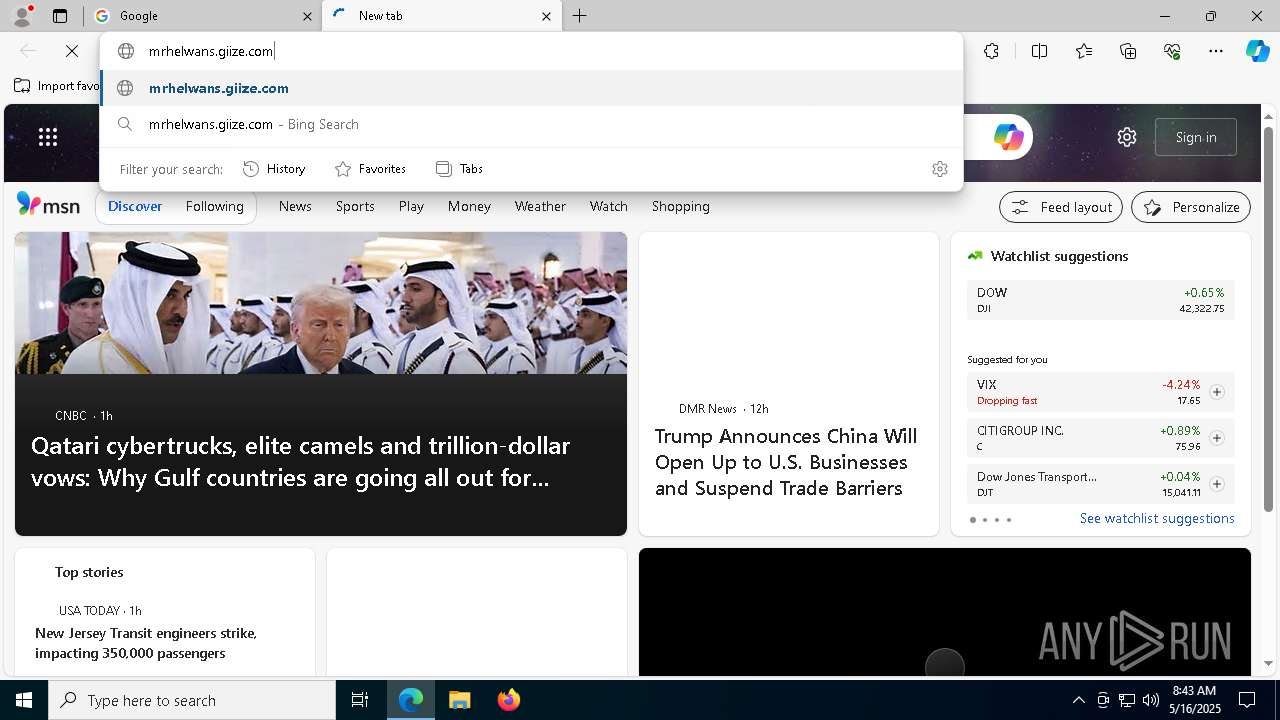This screenshot has width=1280, height=720.
Task: Open volume control in system tray
Action: click(1150, 700)
